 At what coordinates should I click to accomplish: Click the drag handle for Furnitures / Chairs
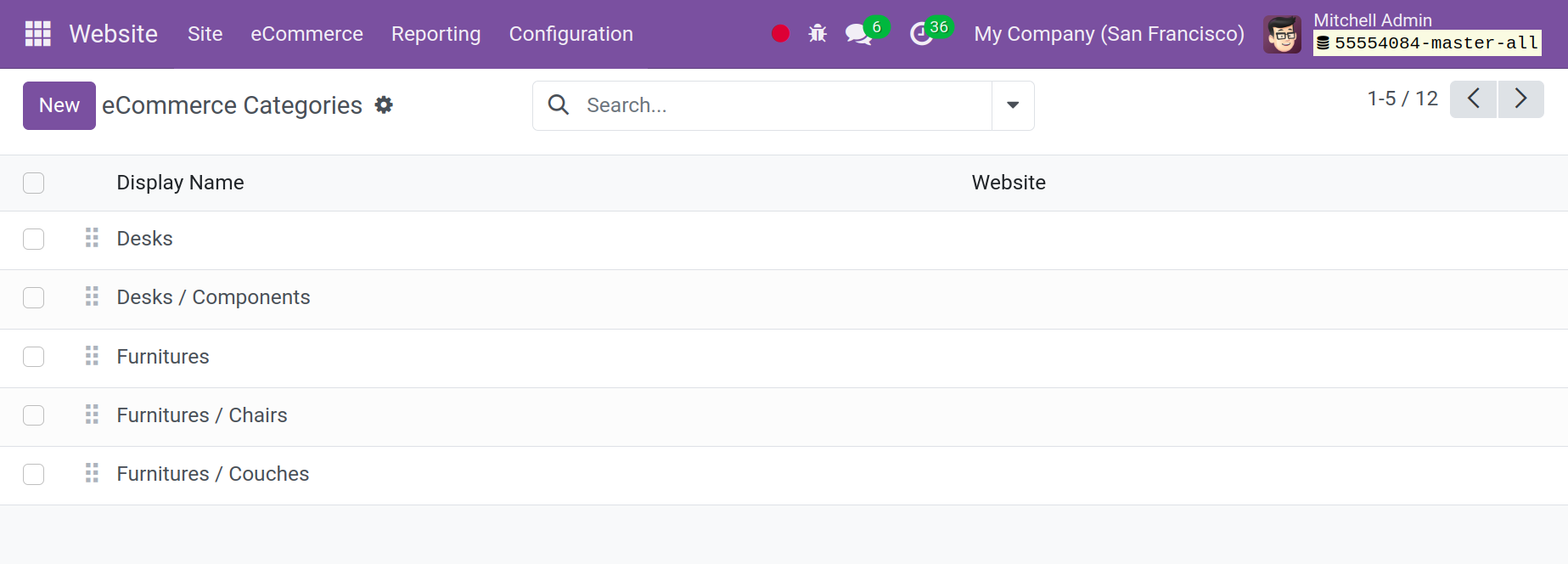click(x=92, y=415)
